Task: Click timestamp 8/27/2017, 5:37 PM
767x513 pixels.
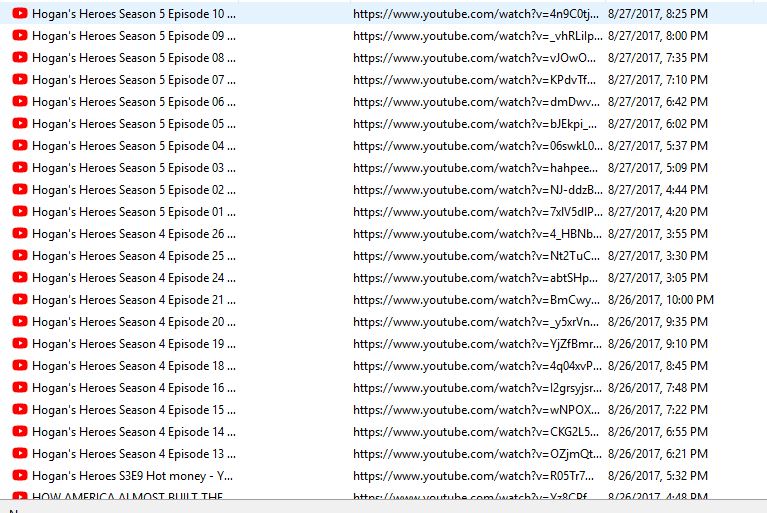Action: pos(658,146)
